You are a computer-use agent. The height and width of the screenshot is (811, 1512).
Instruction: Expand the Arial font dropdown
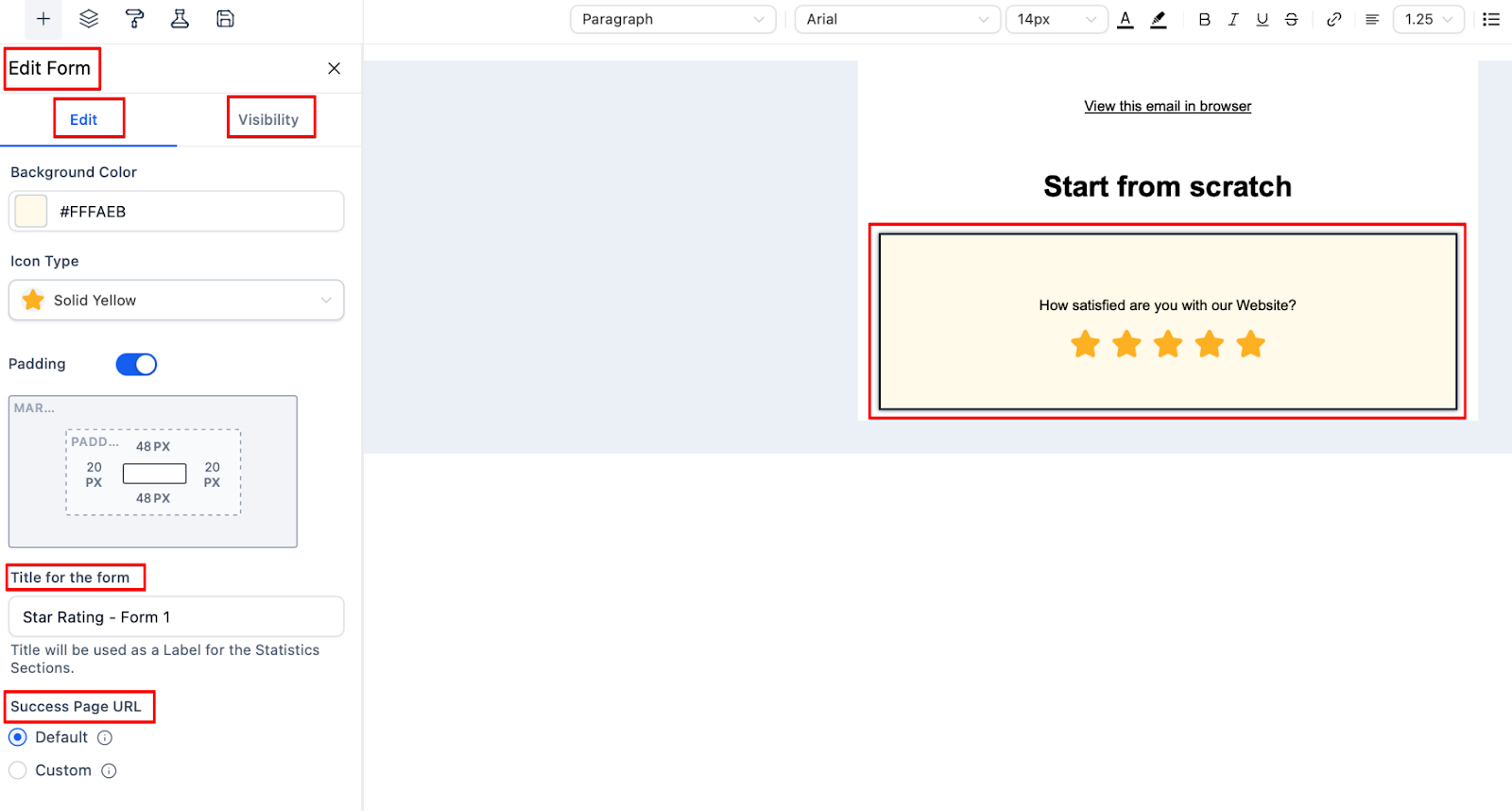[897, 19]
